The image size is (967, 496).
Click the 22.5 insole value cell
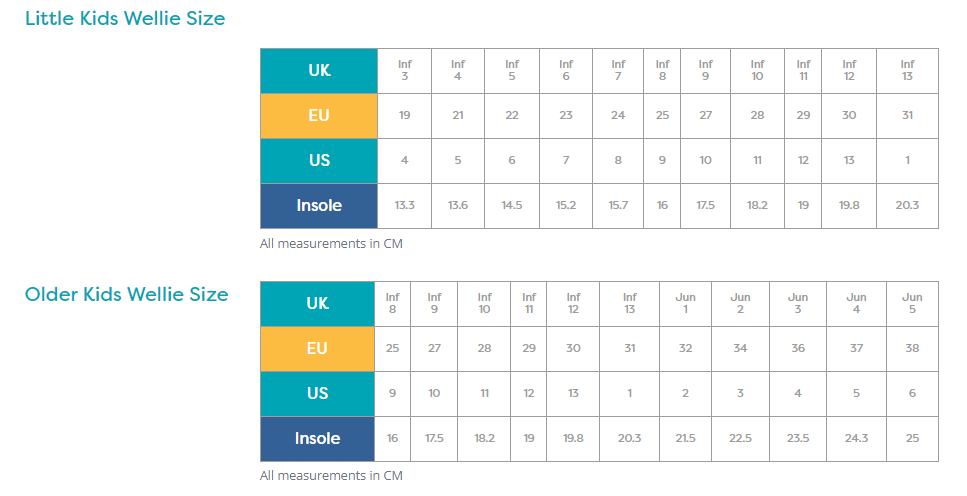(x=740, y=438)
